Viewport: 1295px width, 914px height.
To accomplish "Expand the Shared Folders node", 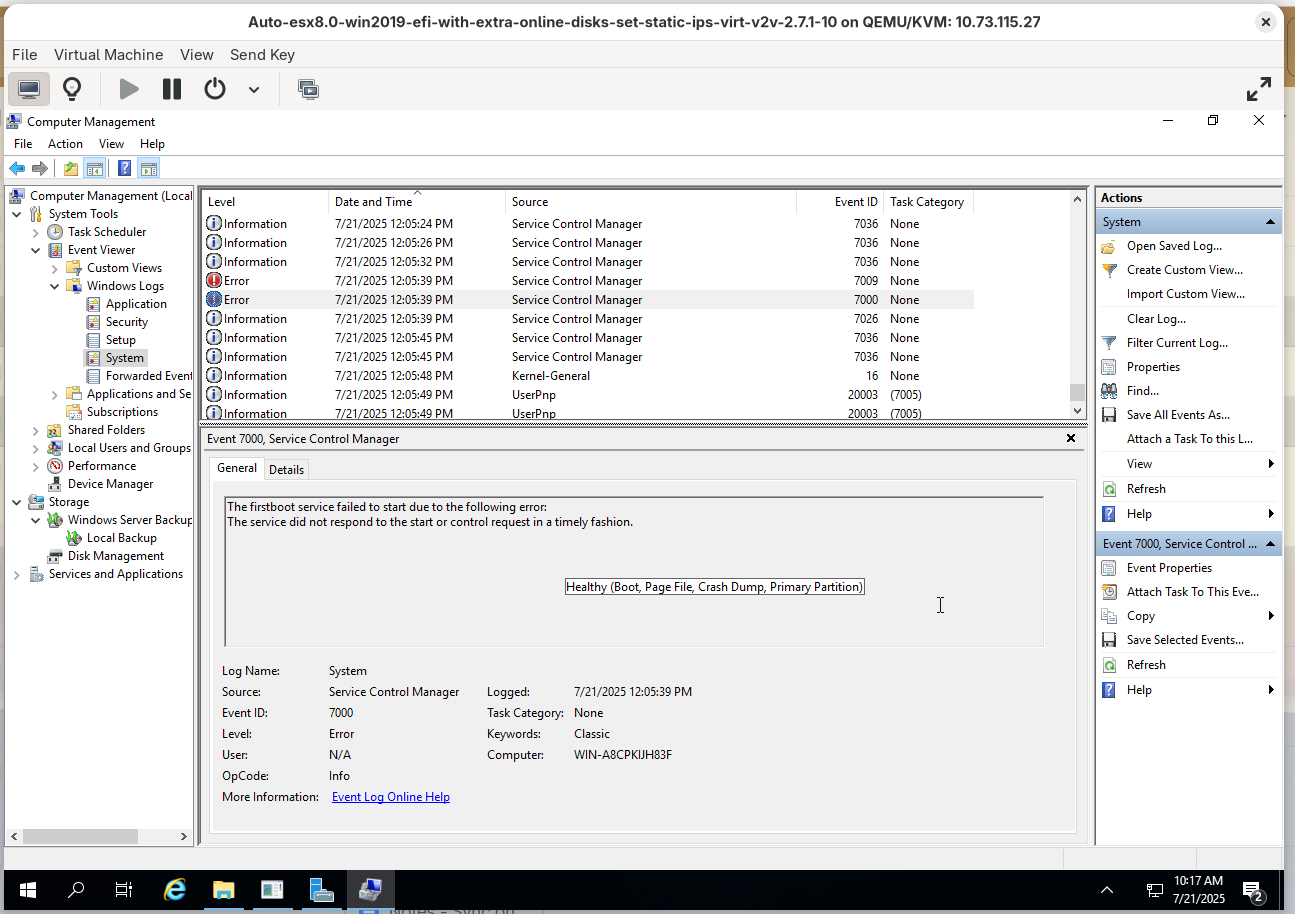I will [36, 430].
